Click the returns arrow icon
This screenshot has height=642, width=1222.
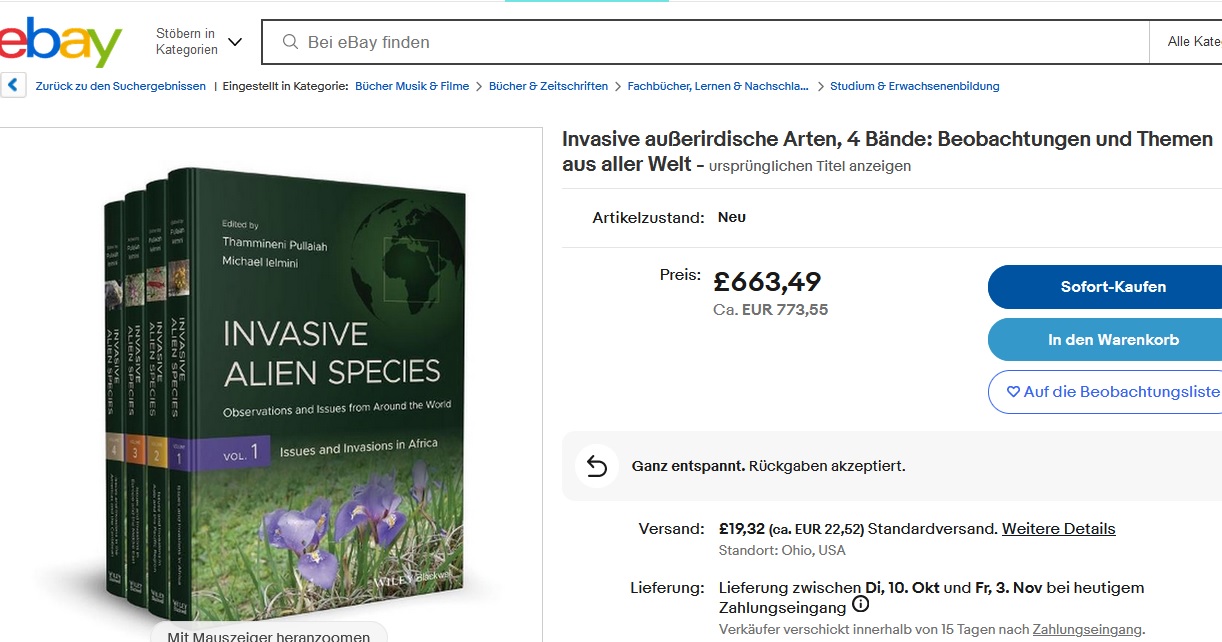[597, 467]
